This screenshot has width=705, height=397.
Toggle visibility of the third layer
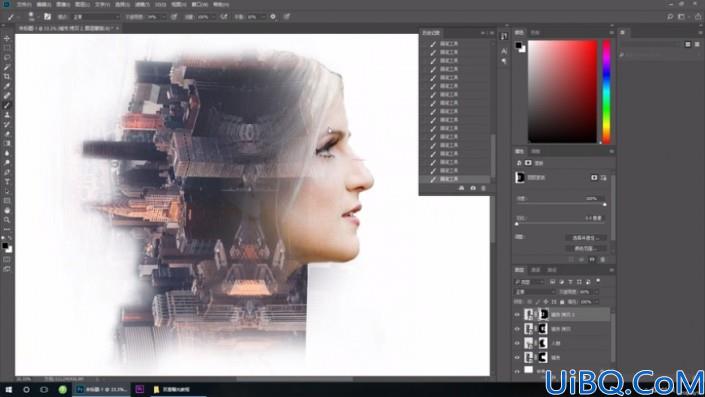(x=517, y=343)
